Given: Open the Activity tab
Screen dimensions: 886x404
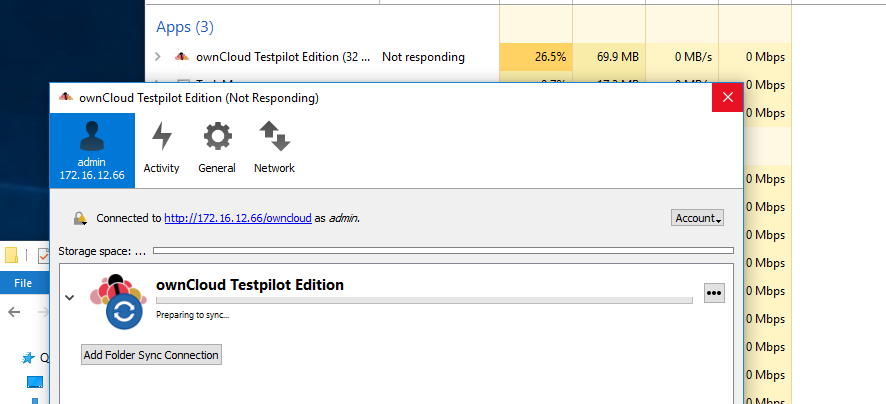Looking at the screenshot, I should 161,149.
